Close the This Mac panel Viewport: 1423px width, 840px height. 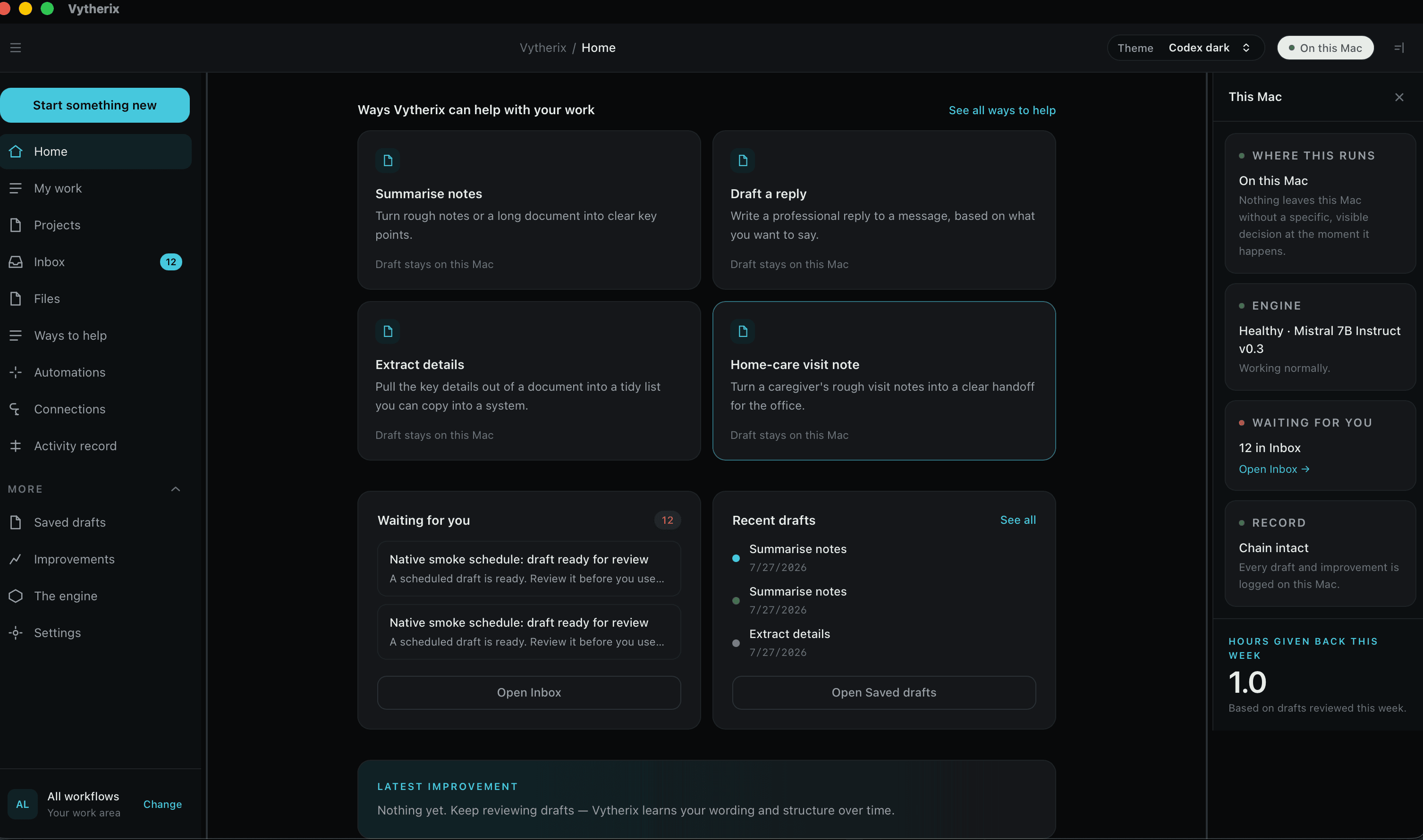point(1399,97)
